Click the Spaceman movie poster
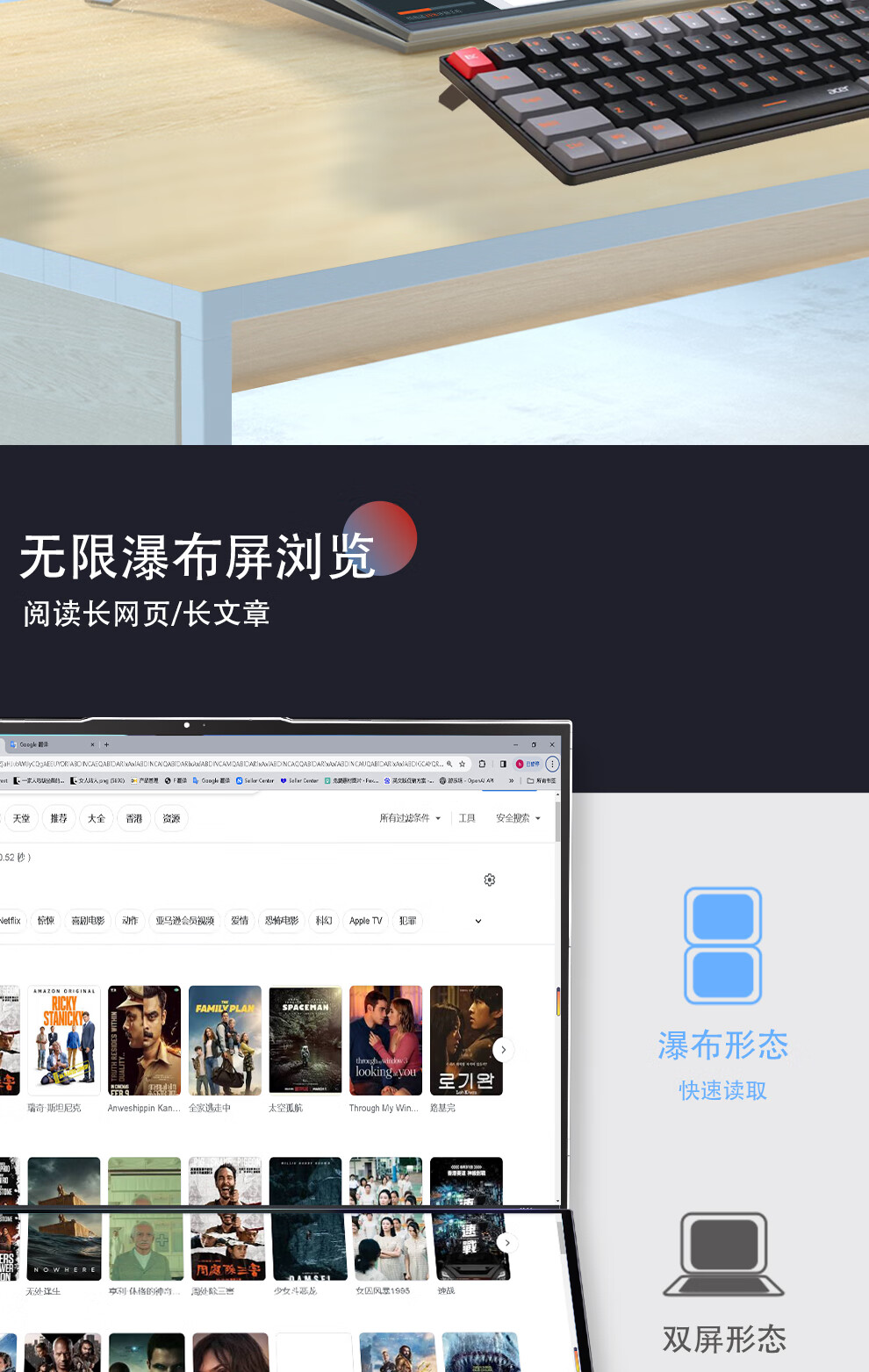 pyautogui.click(x=305, y=1040)
